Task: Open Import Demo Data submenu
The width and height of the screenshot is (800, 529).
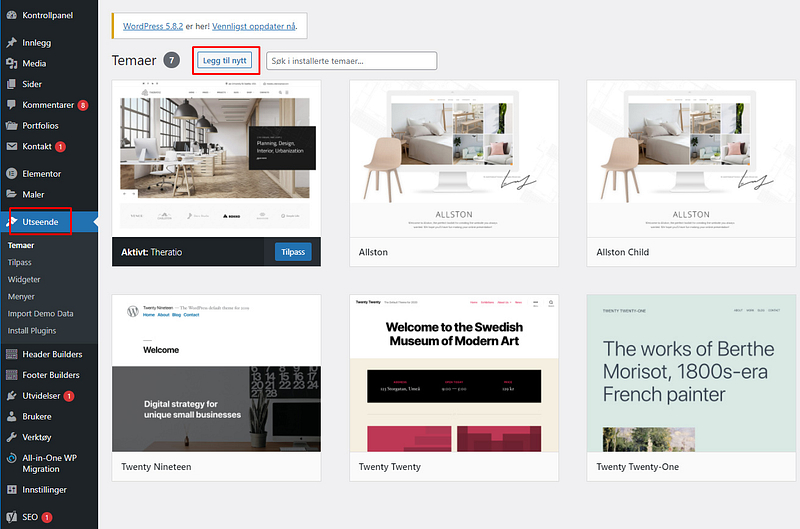Action: (40, 314)
